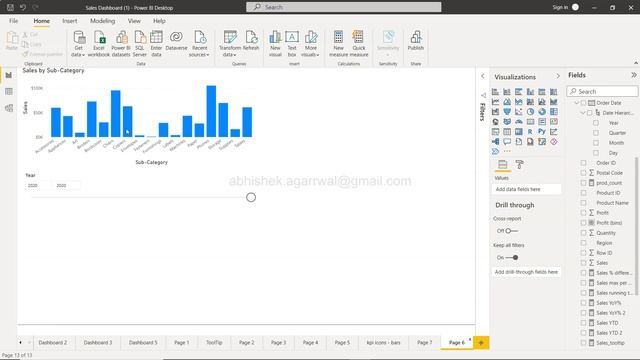Save the report using the title bar icon

[x=11, y=7]
